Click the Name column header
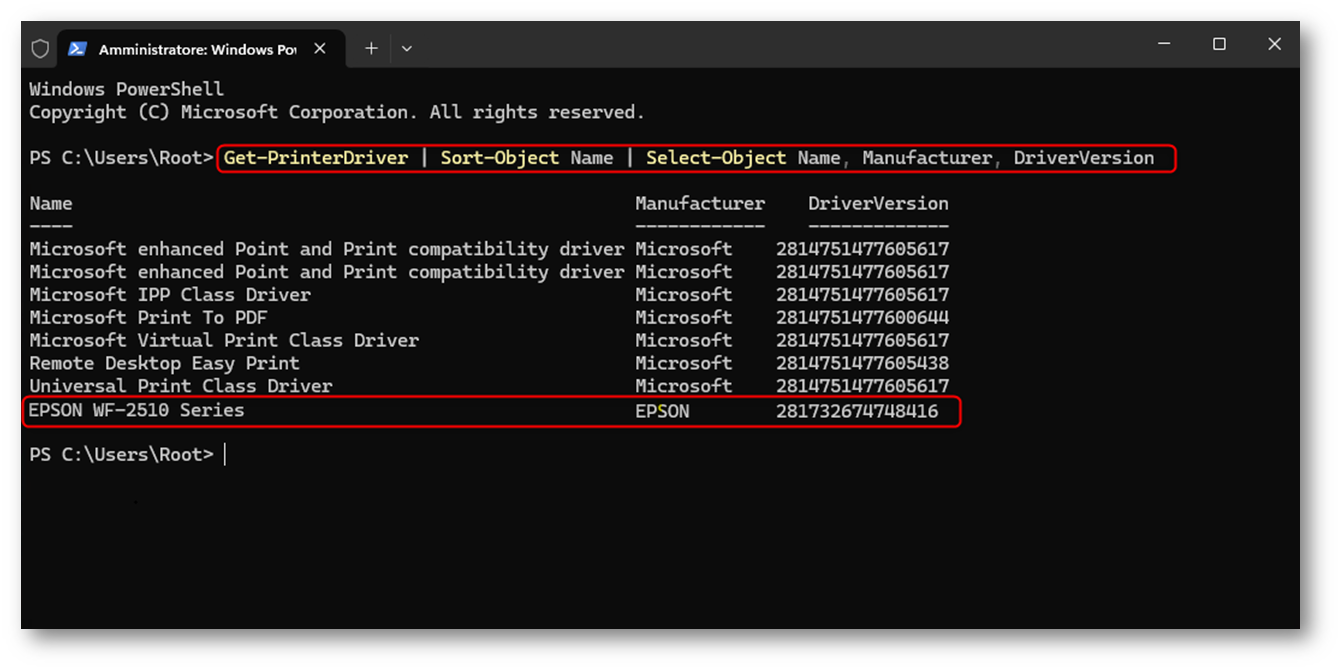 [x=51, y=203]
